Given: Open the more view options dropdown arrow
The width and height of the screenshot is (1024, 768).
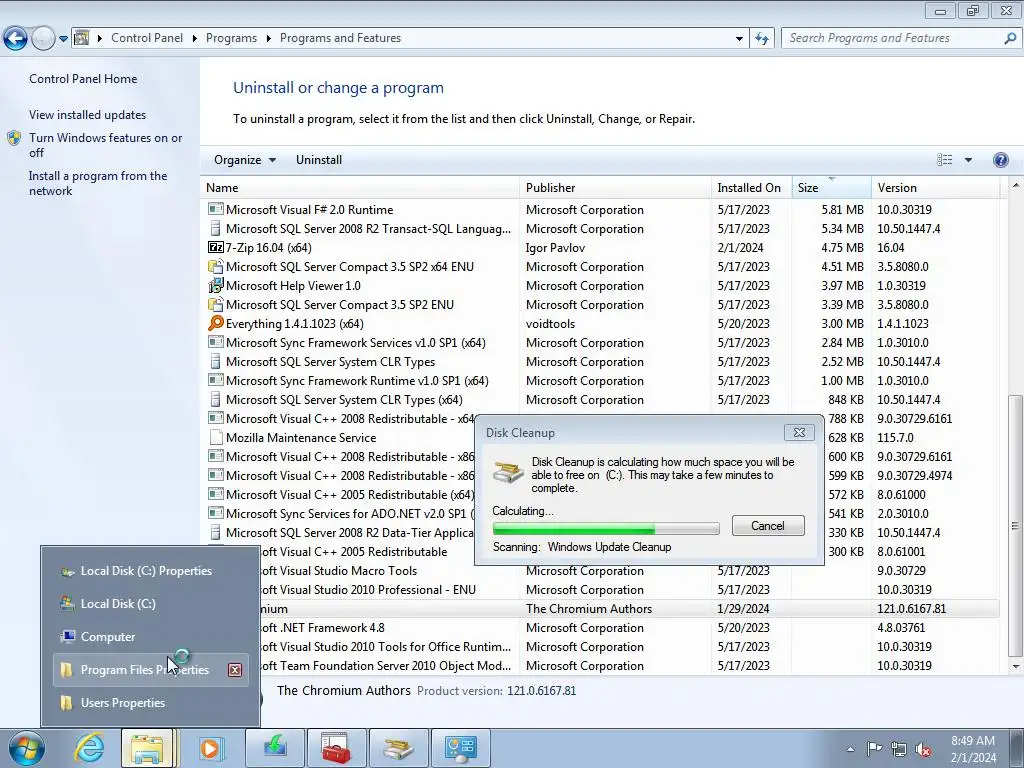Looking at the screenshot, I should [968, 160].
